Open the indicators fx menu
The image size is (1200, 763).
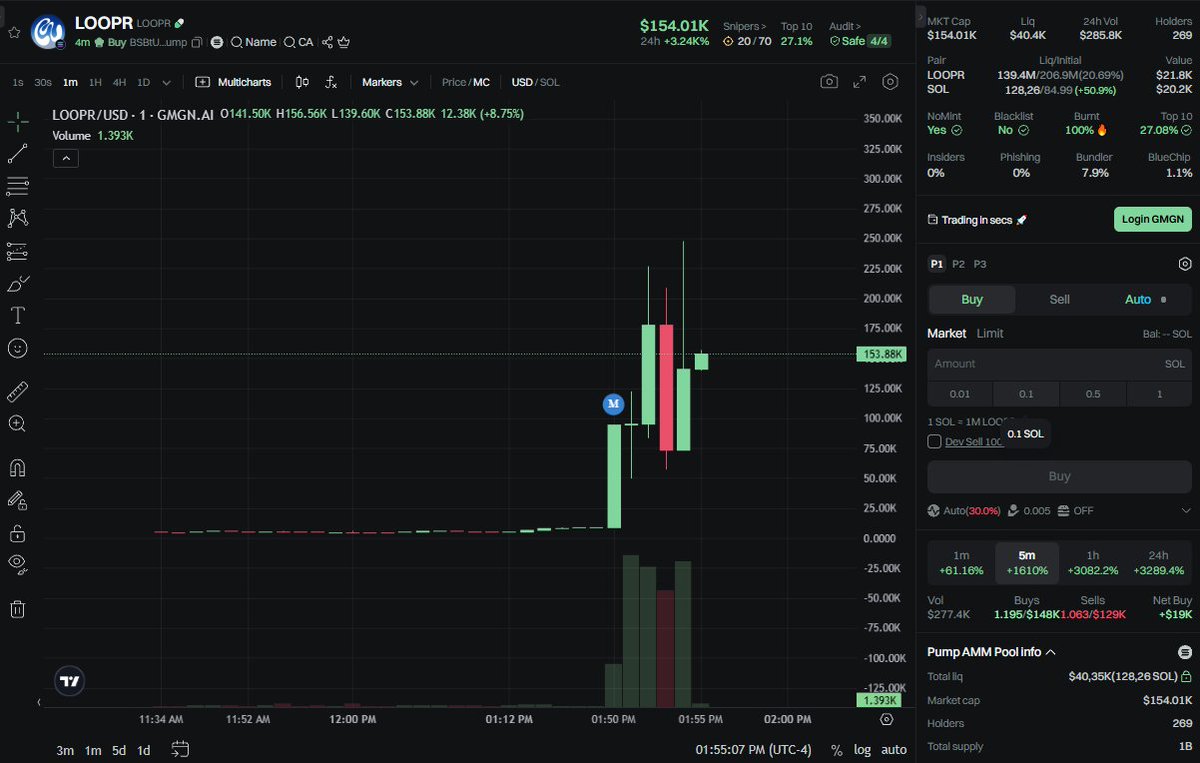[331, 82]
